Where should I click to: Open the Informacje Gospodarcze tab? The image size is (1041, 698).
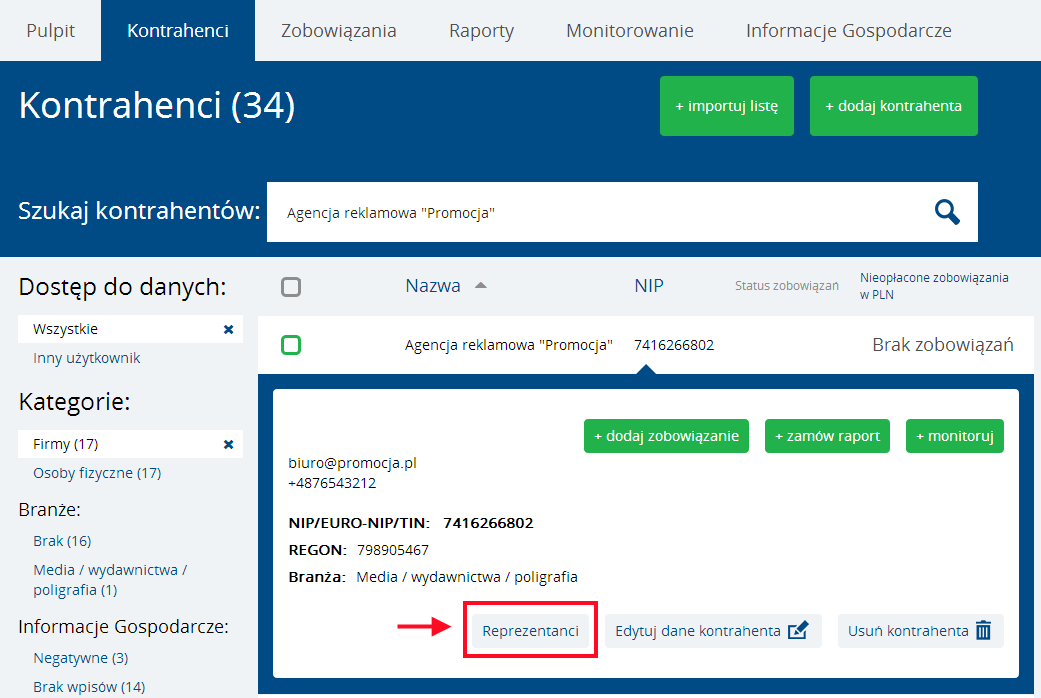(x=848, y=31)
